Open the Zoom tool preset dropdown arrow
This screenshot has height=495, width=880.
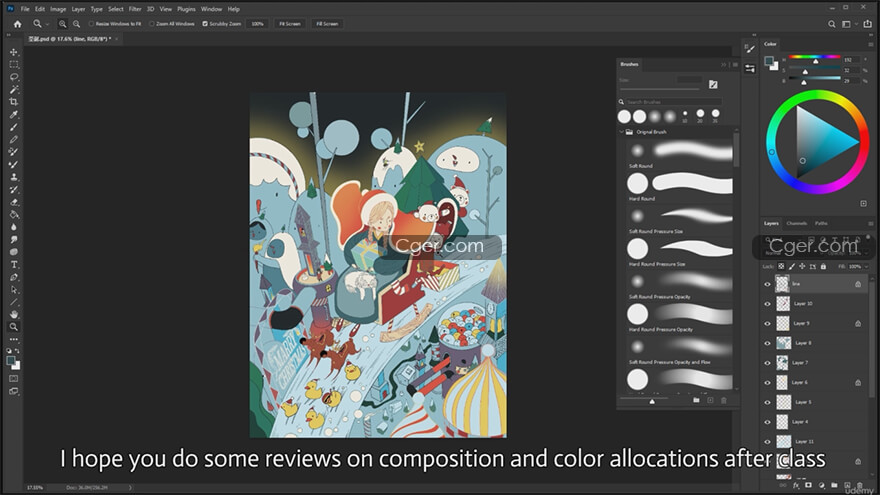point(47,24)
